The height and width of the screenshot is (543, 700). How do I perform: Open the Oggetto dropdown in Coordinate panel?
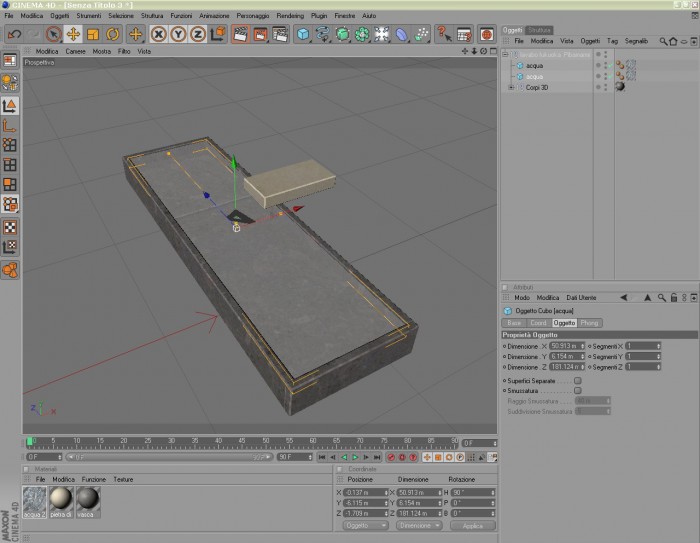pos(365,526)
